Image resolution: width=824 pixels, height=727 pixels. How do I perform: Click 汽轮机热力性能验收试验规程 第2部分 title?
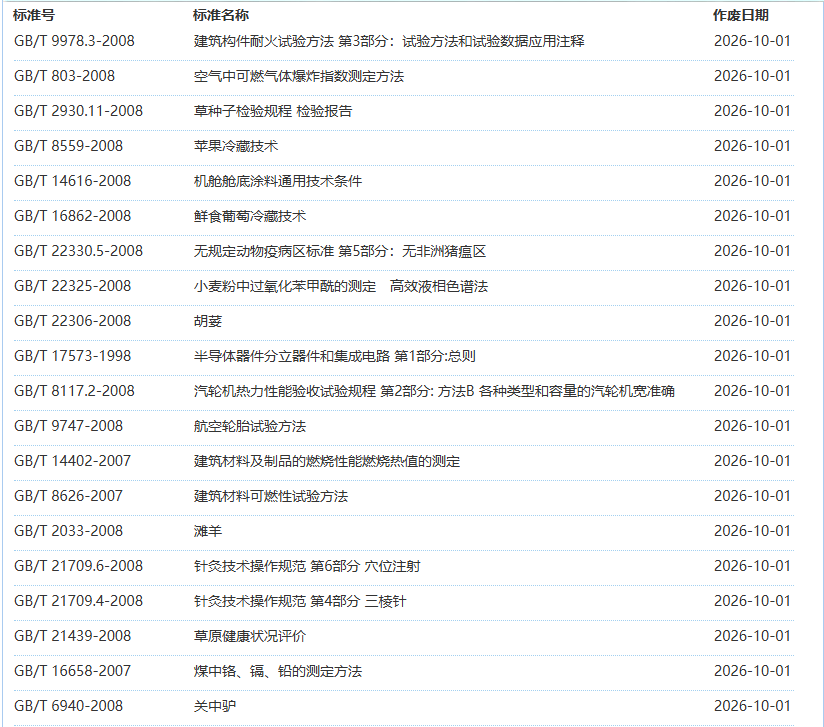pyautogui.click(x=434, y=391)
